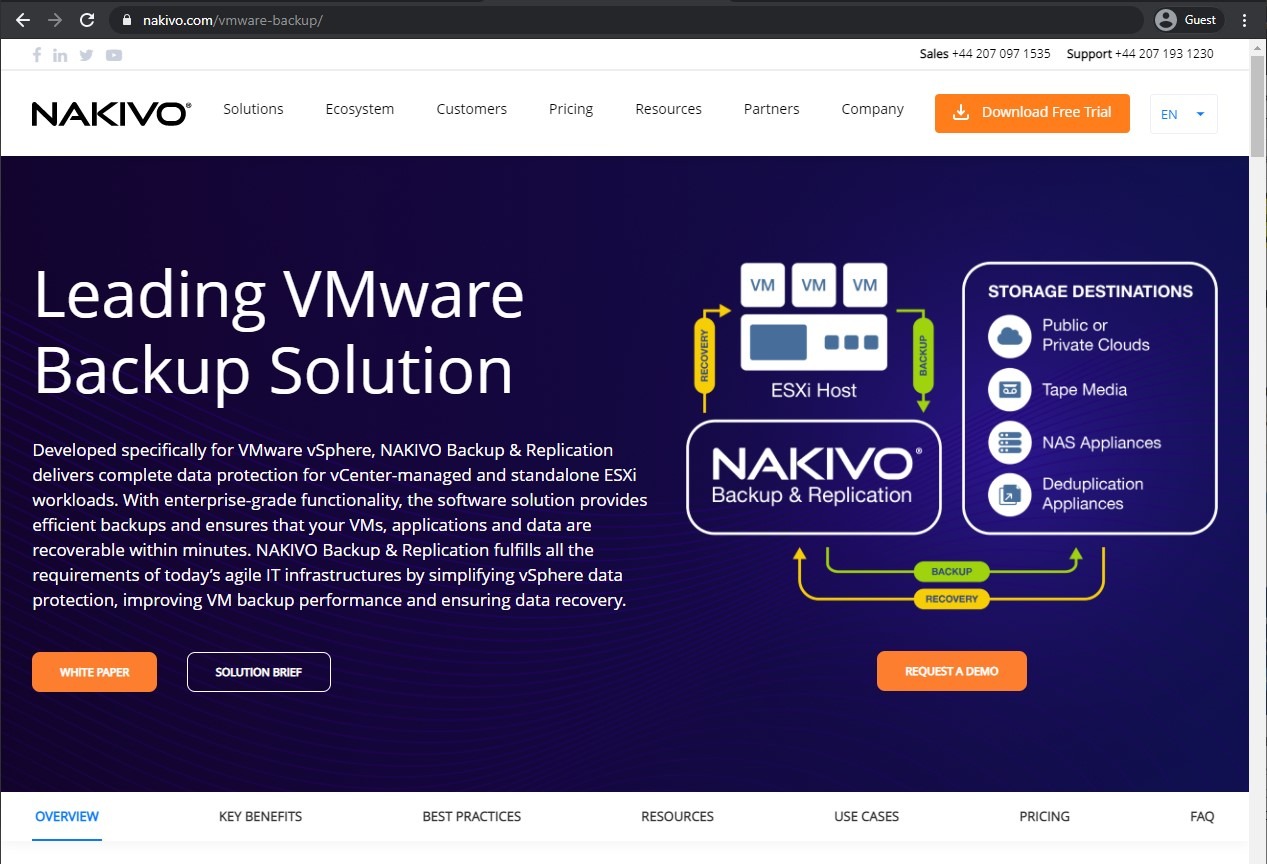Click the Public or Private Clouds icon
This screenshot has width=1267, height=864.
pyautogui.click(x=1009, y=336)
